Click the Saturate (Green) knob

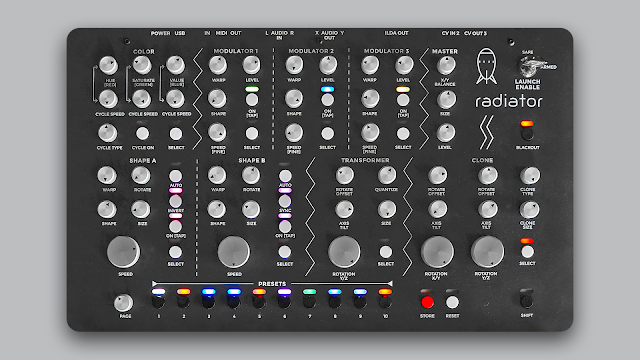142,65
